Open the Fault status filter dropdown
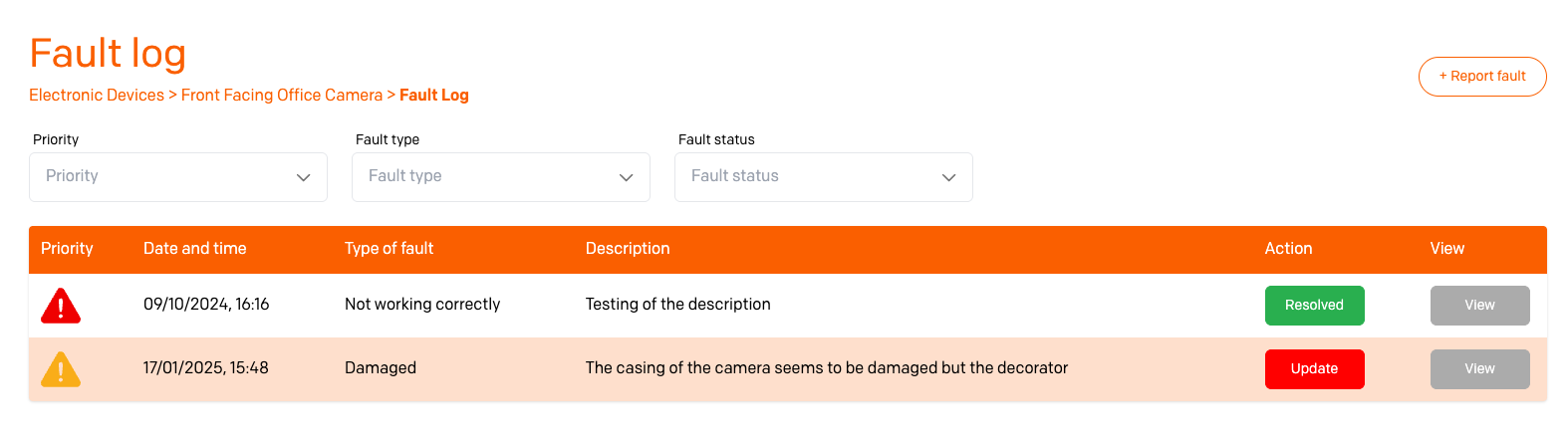This screenshot has width=1568, height=441. click(824, 177)
